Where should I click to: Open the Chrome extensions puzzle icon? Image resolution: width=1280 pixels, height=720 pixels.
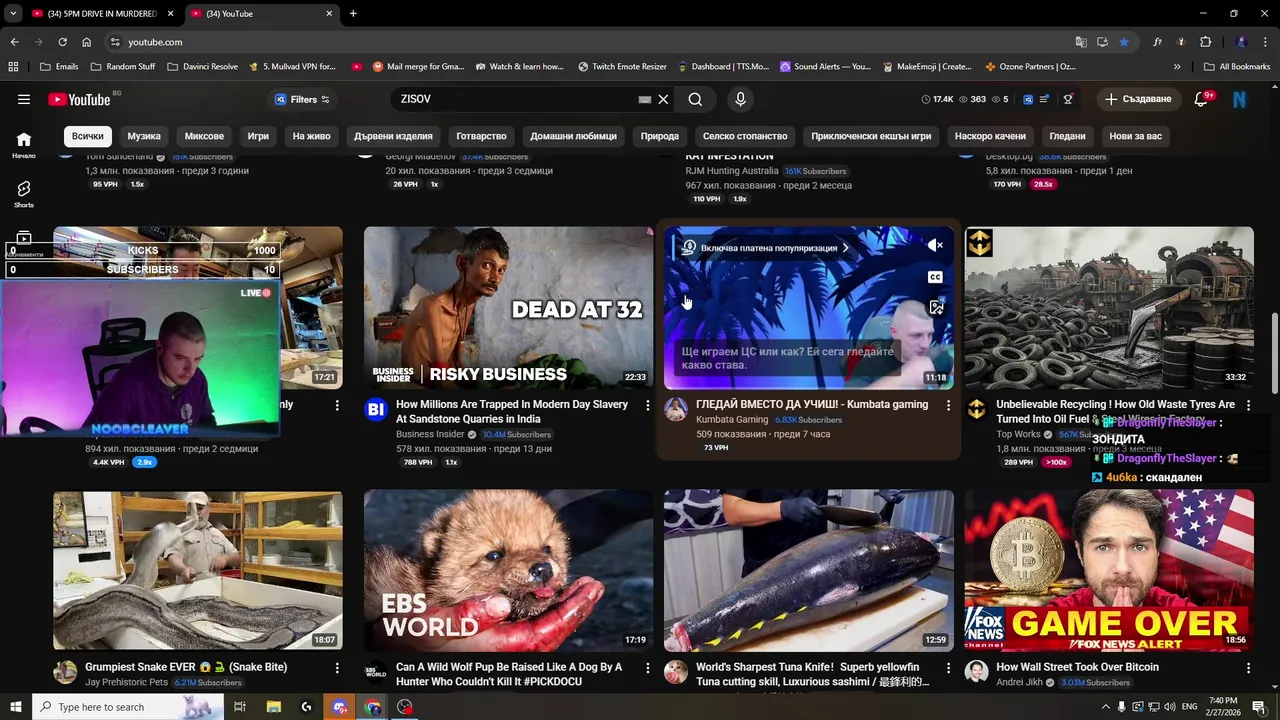[1205, 42]
